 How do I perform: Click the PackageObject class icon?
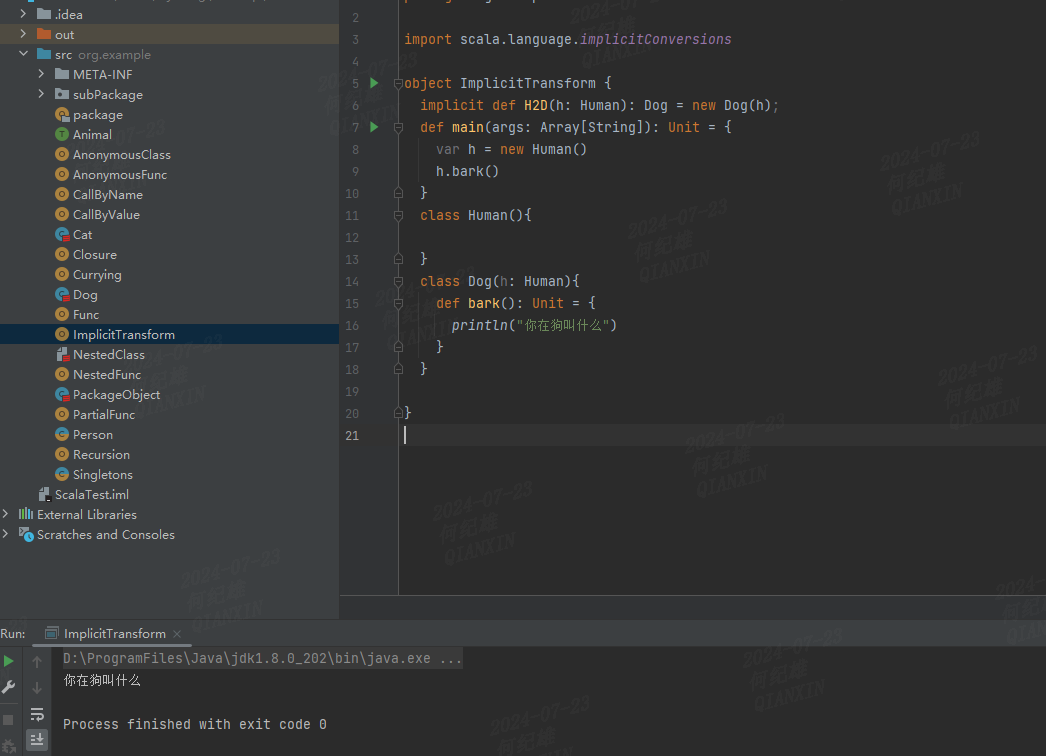pos(62,394)
